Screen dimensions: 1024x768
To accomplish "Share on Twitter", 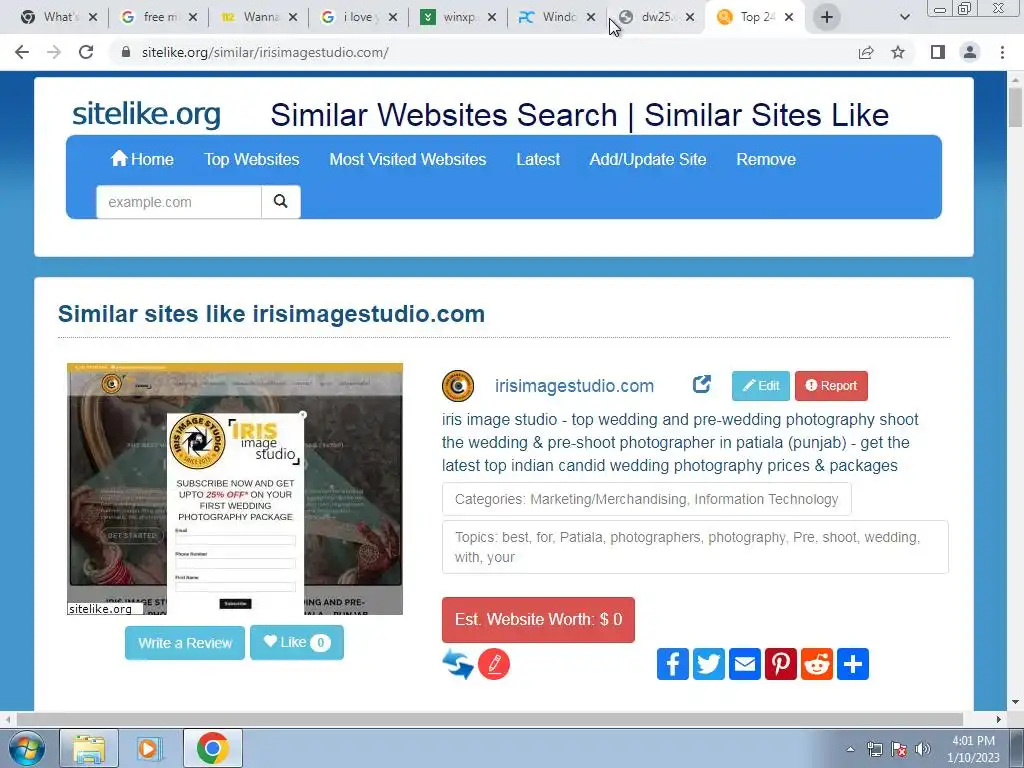I will pos(709,664).
